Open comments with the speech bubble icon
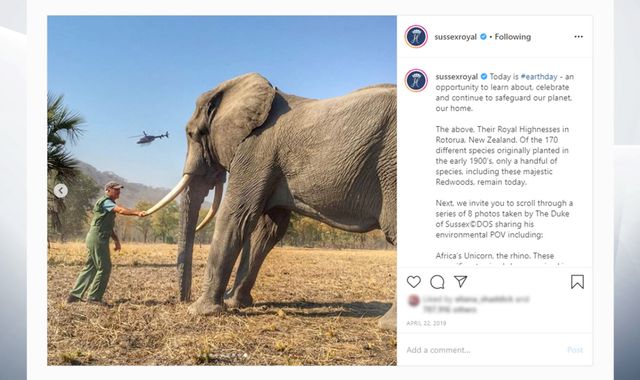The image size is (640, 380). 437,282
